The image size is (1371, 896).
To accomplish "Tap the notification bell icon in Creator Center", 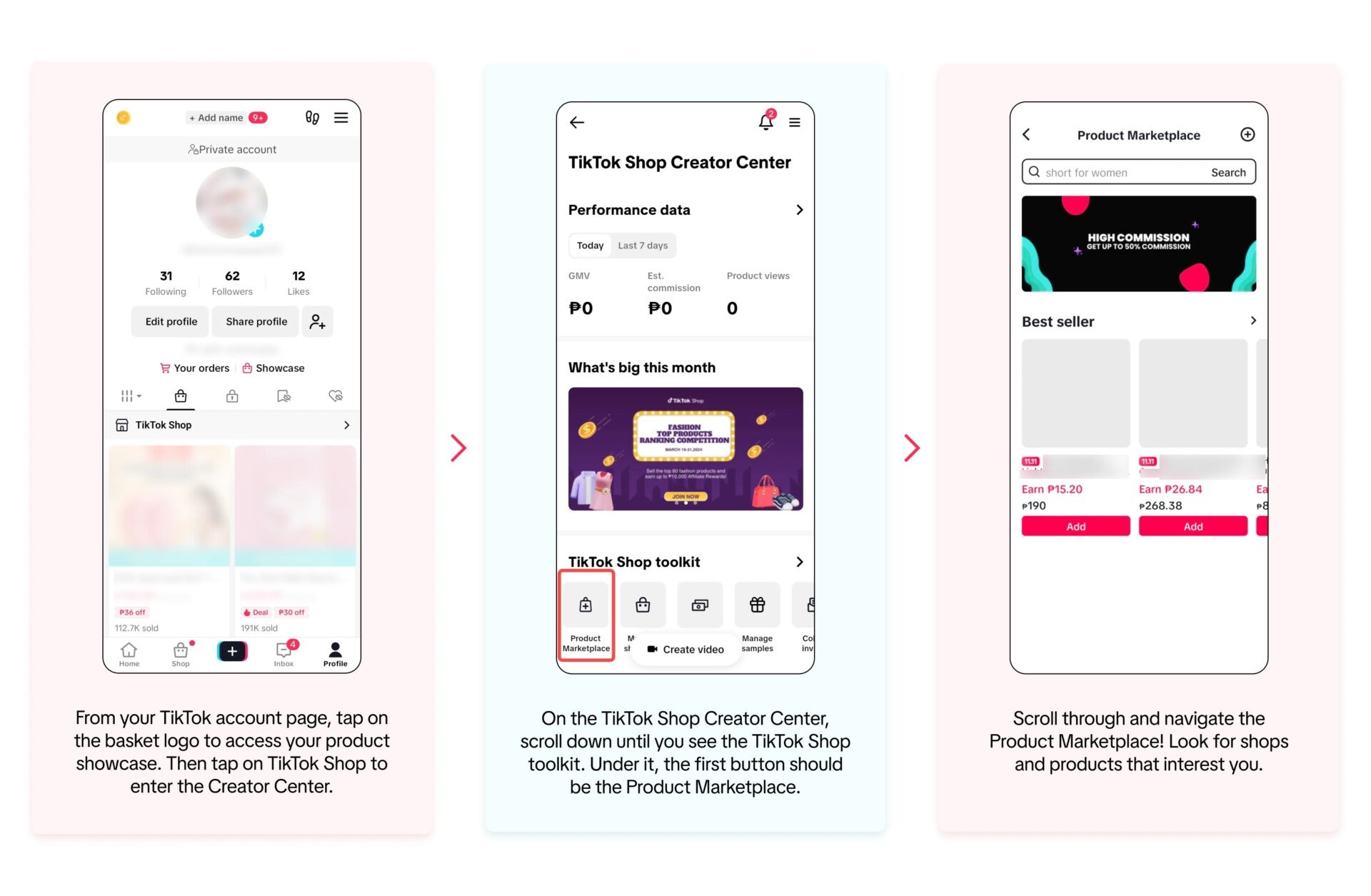I will [x=765, y=122].
